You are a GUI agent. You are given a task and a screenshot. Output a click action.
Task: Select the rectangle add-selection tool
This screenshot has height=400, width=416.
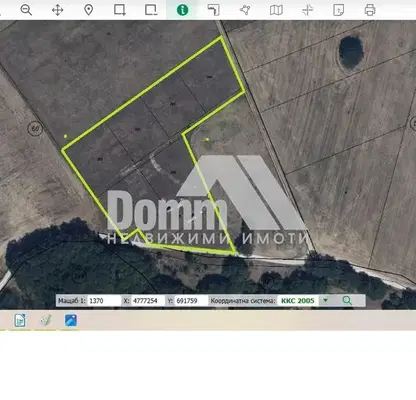point(120,10)
